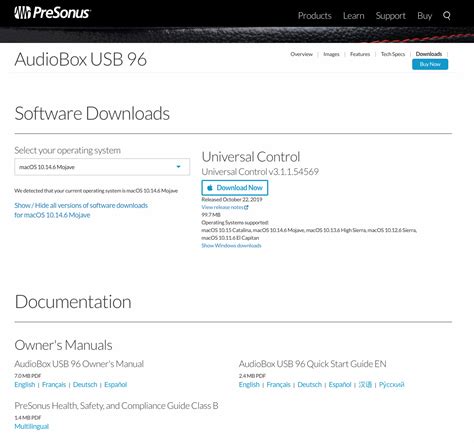Open the Deutsch Quick Start Guide
Image resolution: width=474 pixels, height=443 pixels.
click(x=310, y=385)
